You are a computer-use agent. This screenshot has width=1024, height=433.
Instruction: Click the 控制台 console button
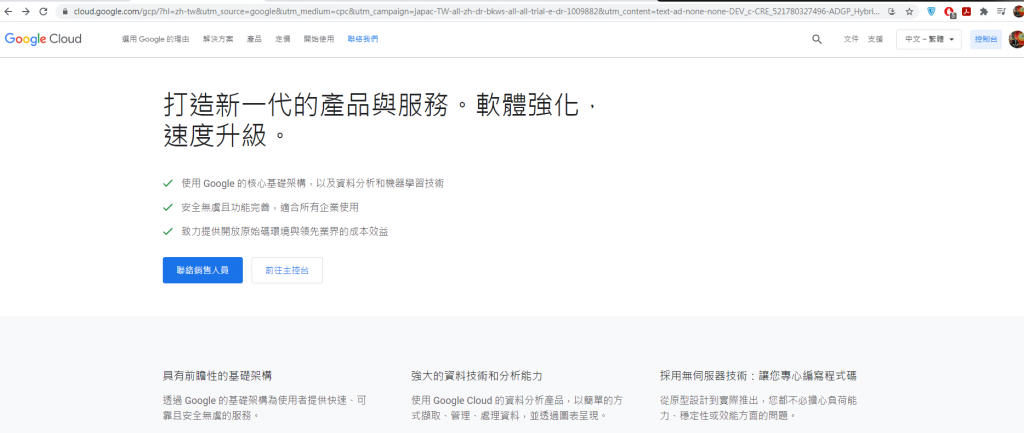point(986,39)
